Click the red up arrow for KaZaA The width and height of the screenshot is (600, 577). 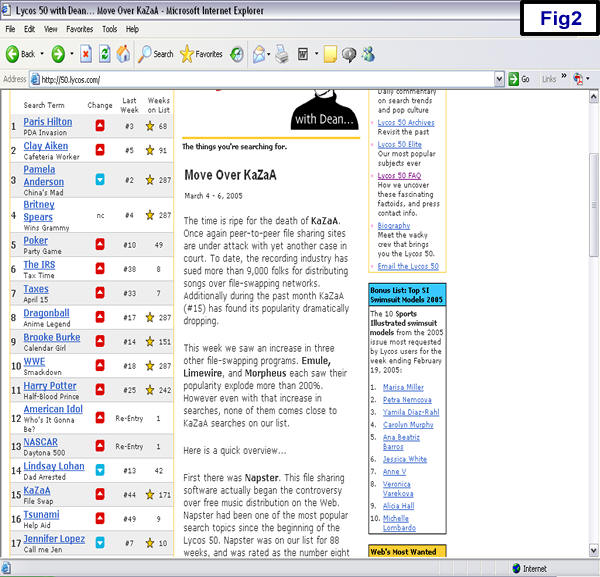pos(100,494)
